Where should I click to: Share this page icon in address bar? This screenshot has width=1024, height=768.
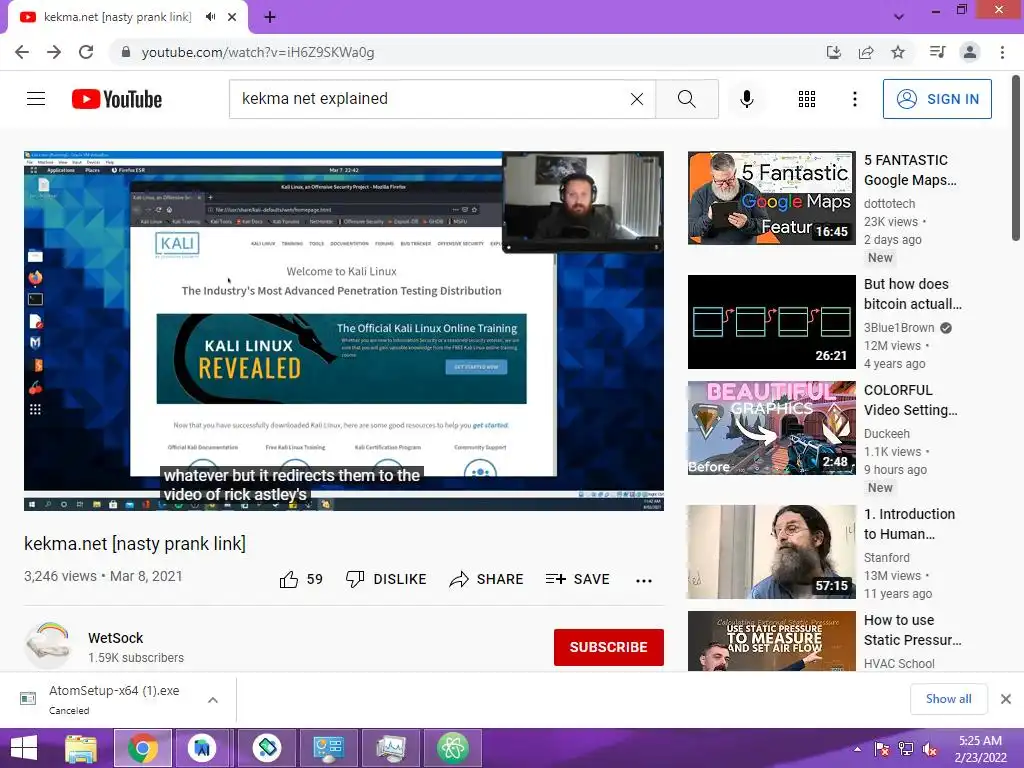tap(866, 52)
